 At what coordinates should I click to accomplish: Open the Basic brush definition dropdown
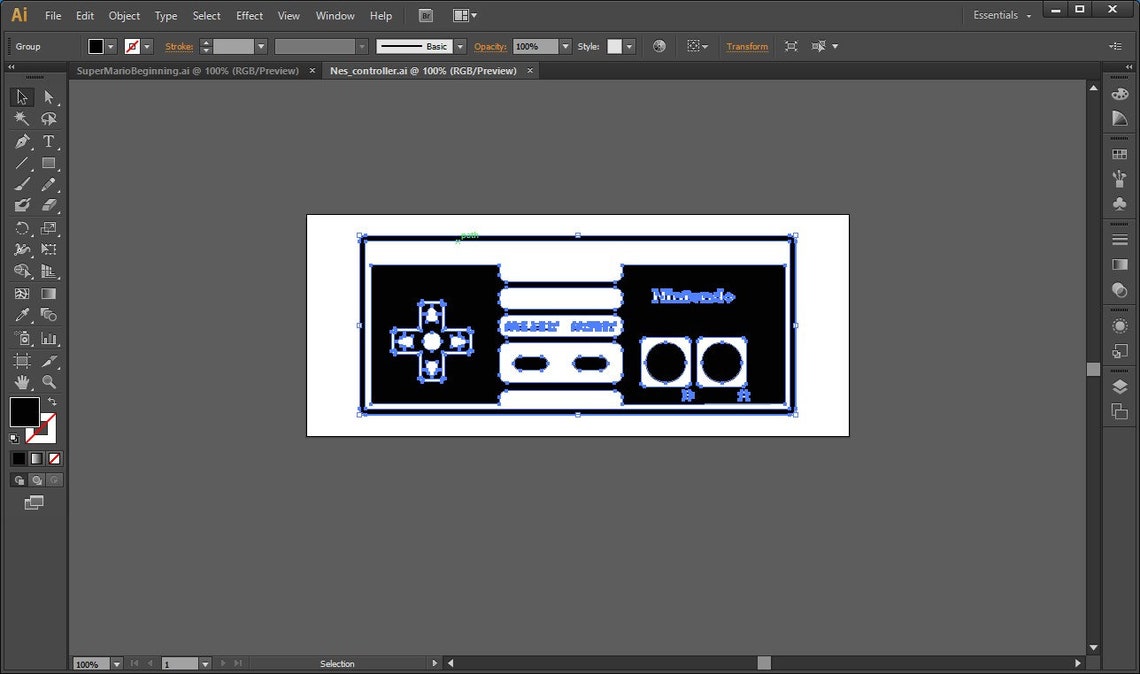click(x=459, y=46)
